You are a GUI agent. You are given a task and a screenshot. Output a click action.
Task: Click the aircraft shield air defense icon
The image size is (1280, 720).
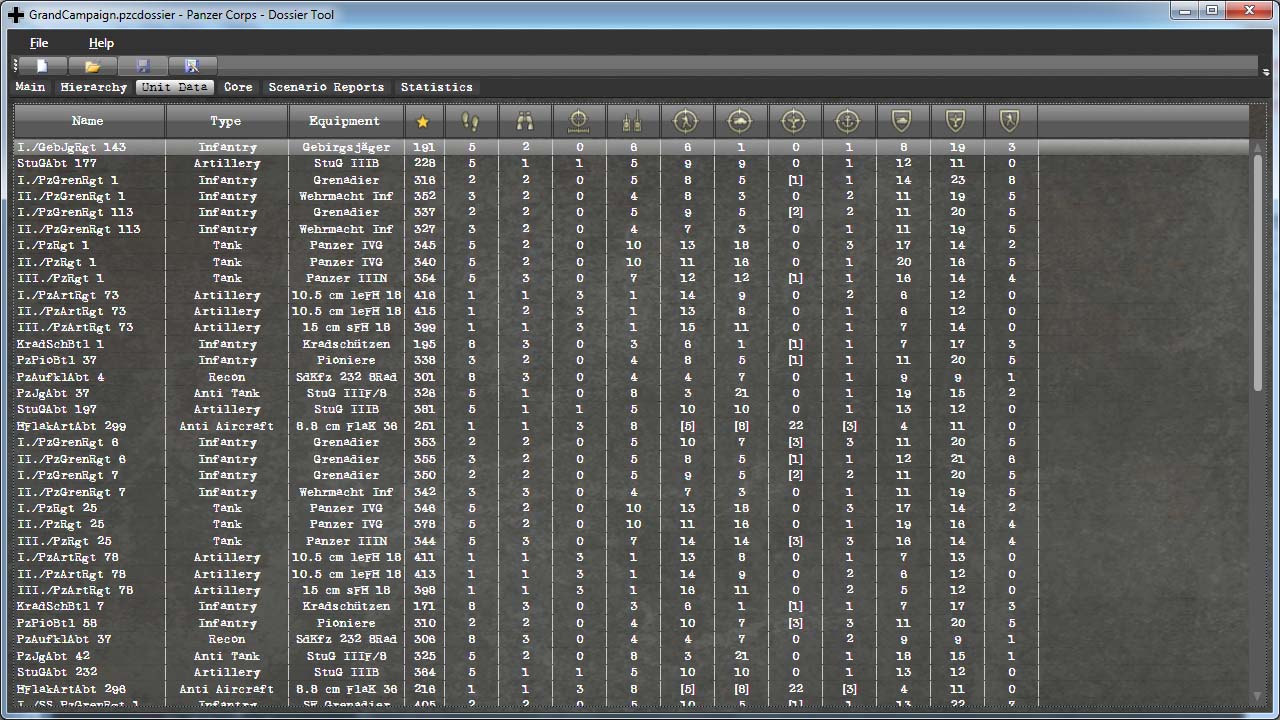coord(956,121)
